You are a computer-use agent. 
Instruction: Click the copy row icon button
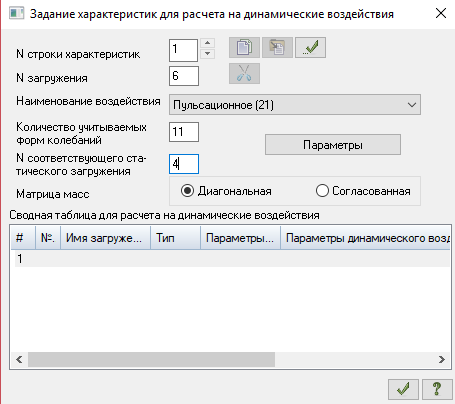coord(244,47)
